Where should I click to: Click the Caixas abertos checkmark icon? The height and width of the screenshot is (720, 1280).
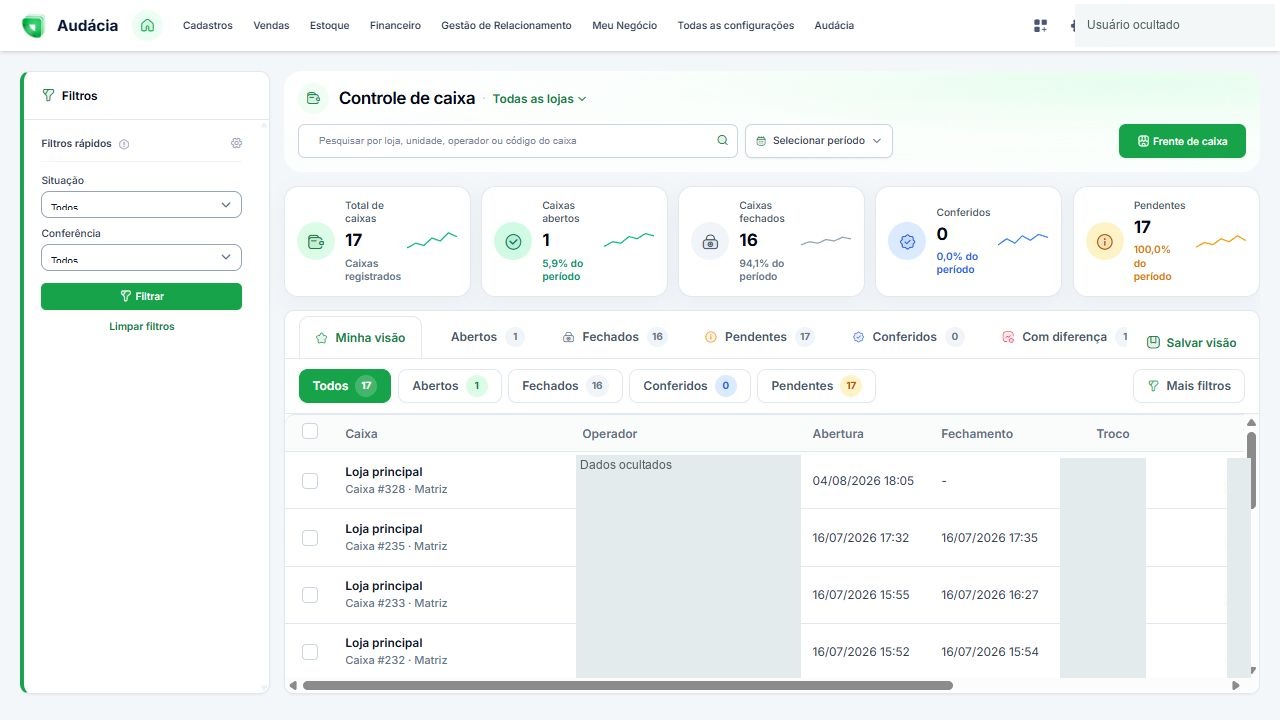tap(513, 241)
